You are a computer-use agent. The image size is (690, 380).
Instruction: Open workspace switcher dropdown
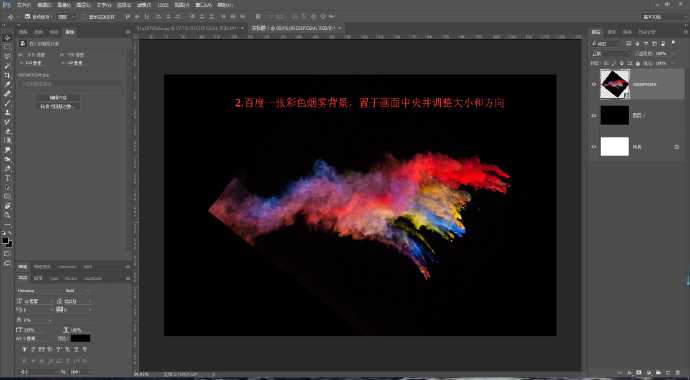pyautogui.click(x=663, y=17)
